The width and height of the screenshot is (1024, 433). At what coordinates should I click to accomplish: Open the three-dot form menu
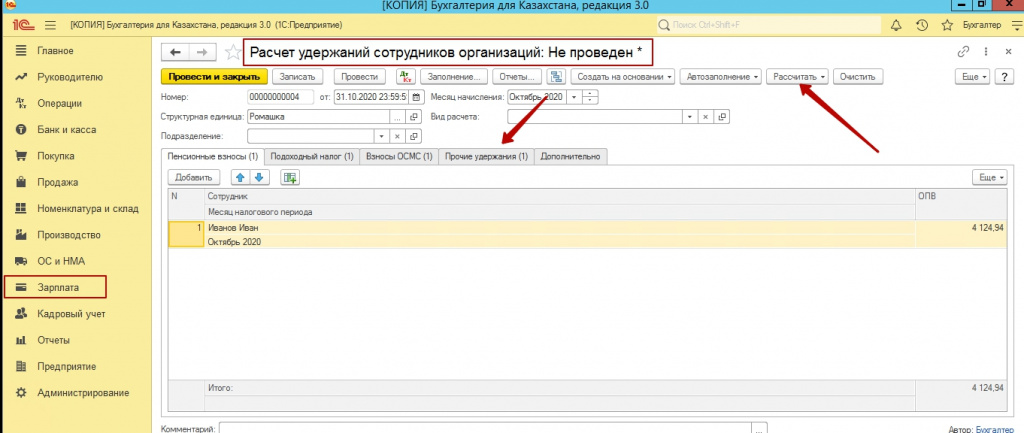tap(985, 52)
